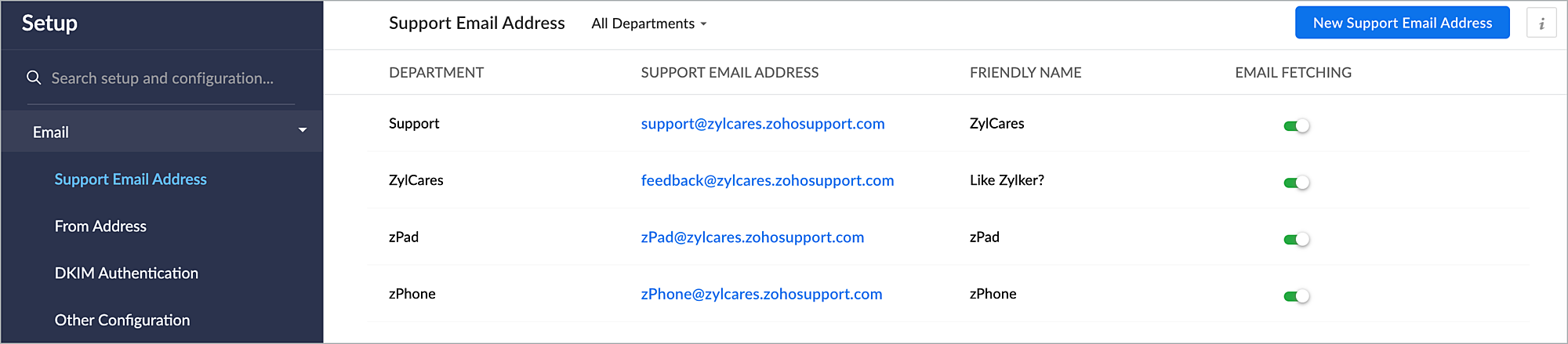Click the Department column header
The width and height of the screenshot is (1568, 344).
(436, 73)
